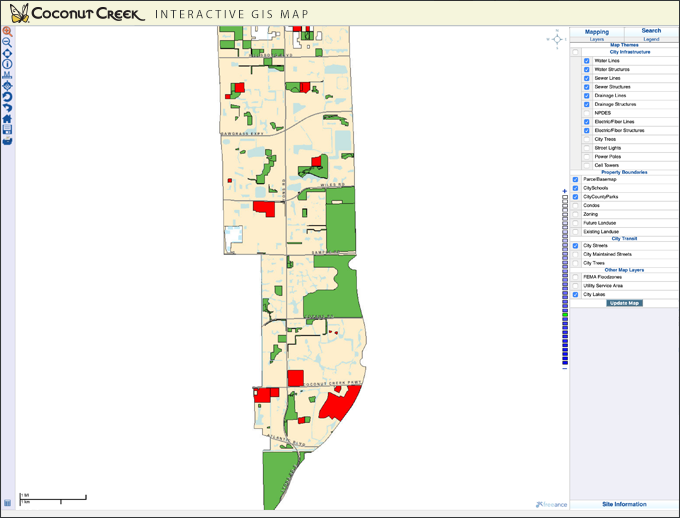Select the Zoom Out tool

[7, 42]
